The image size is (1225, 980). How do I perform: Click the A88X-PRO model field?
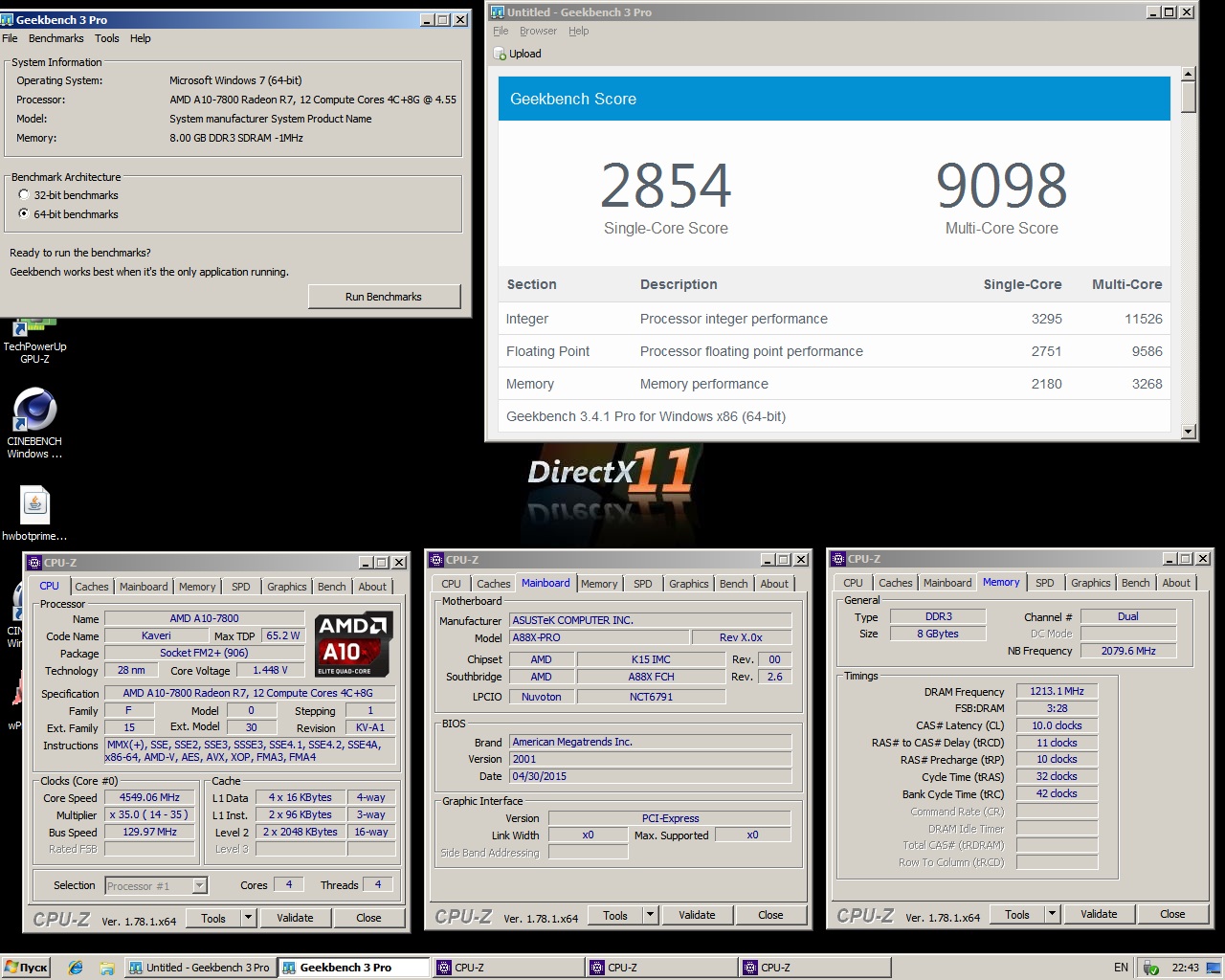599,637
